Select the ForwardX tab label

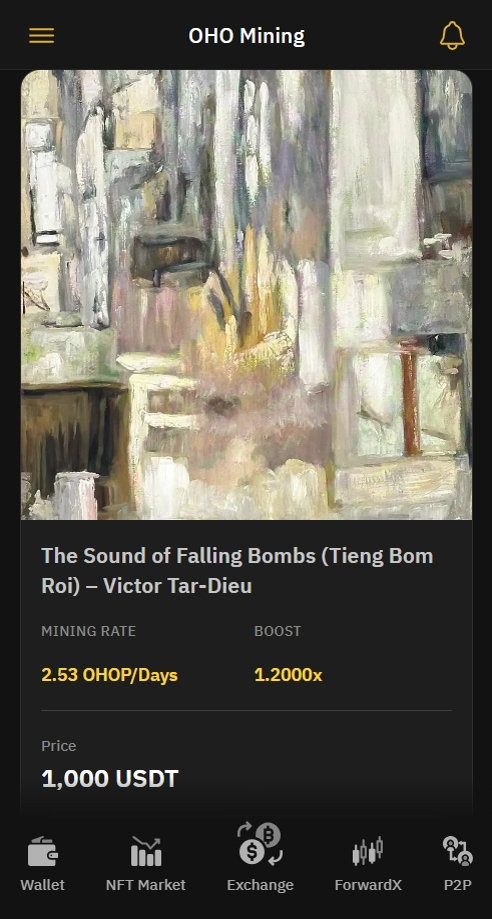[x=368, y=885]
